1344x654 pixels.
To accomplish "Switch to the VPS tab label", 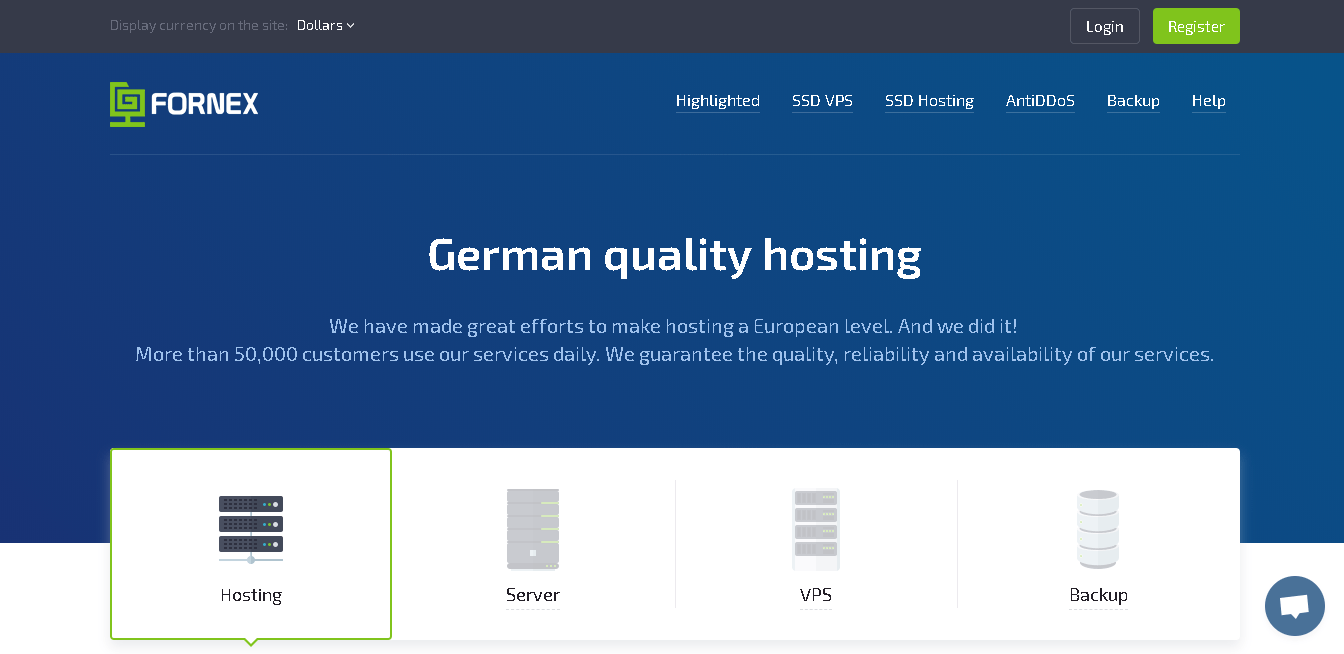I will pos(816,595).
